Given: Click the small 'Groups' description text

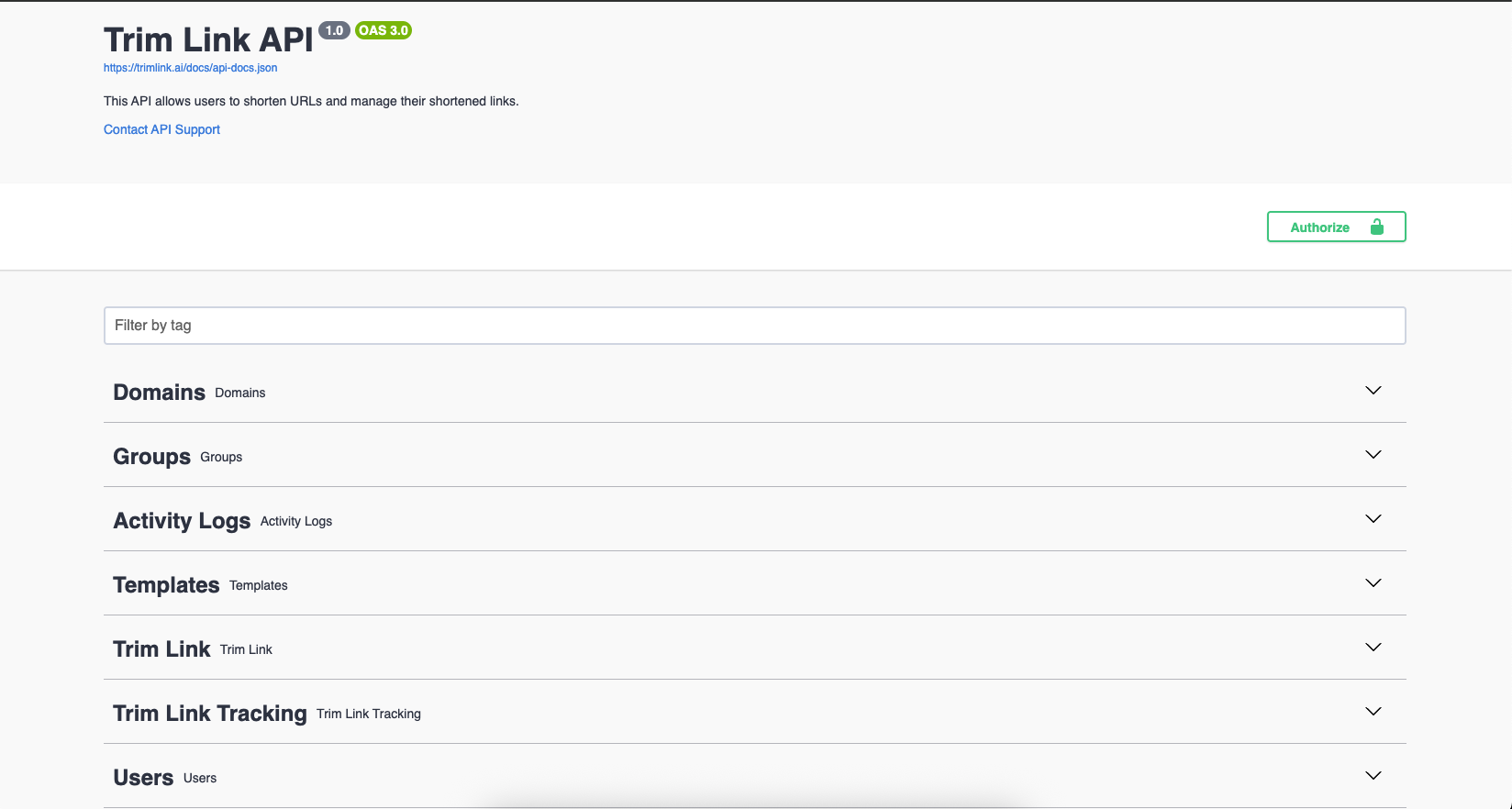Looking at the screenshot, I should click(x=221, y=457).
